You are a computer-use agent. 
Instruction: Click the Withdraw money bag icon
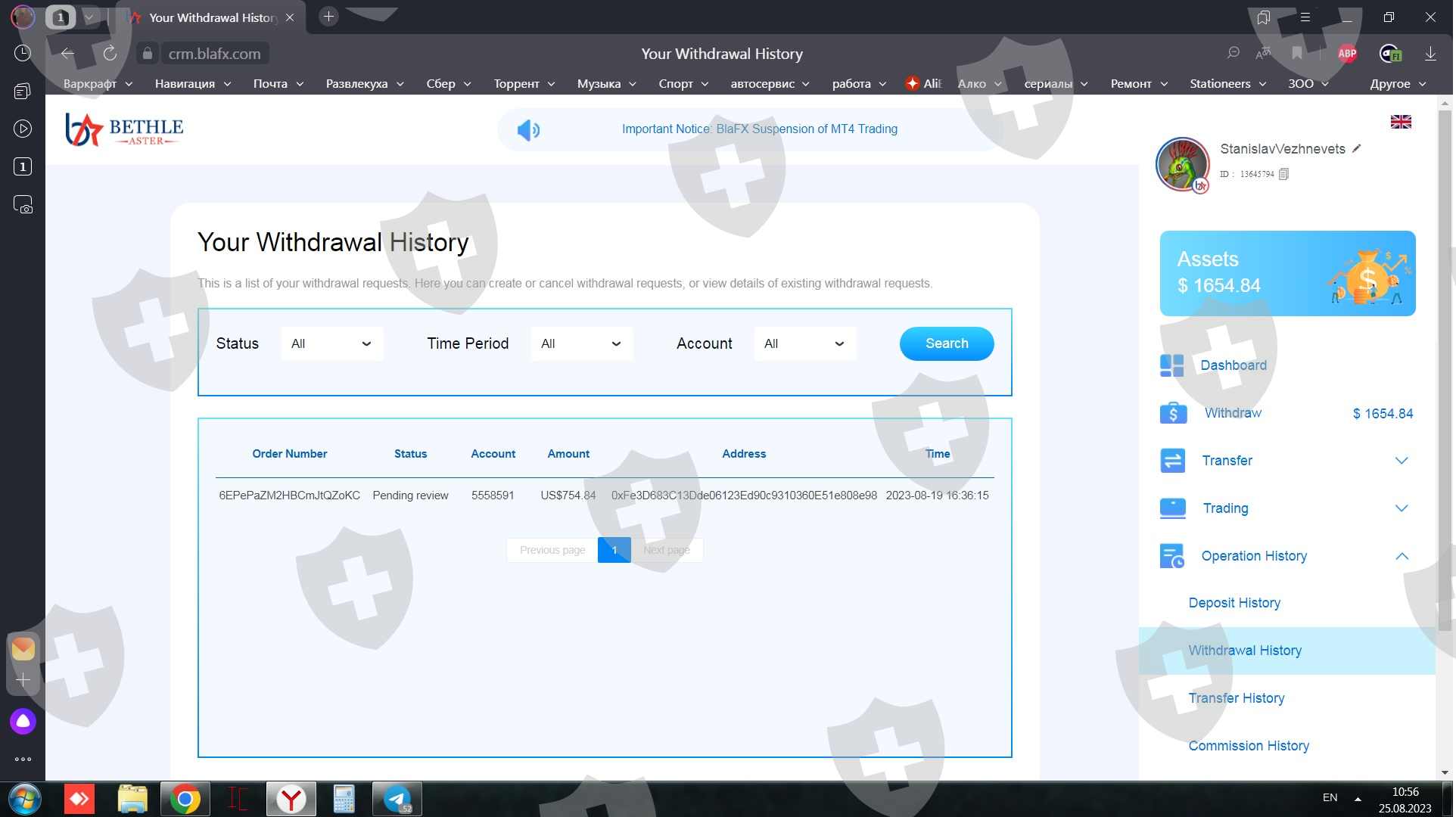pyautogui.click(x=1173, y=413)
